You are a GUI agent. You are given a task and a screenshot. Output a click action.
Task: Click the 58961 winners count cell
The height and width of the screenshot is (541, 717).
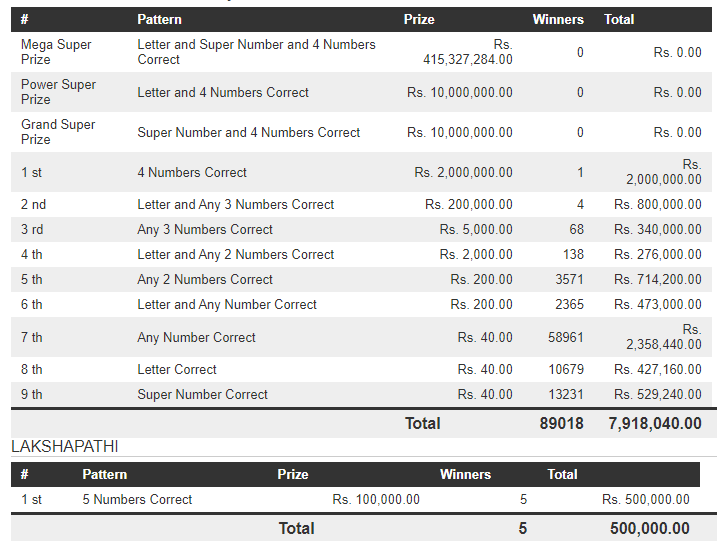coord(565,337)
